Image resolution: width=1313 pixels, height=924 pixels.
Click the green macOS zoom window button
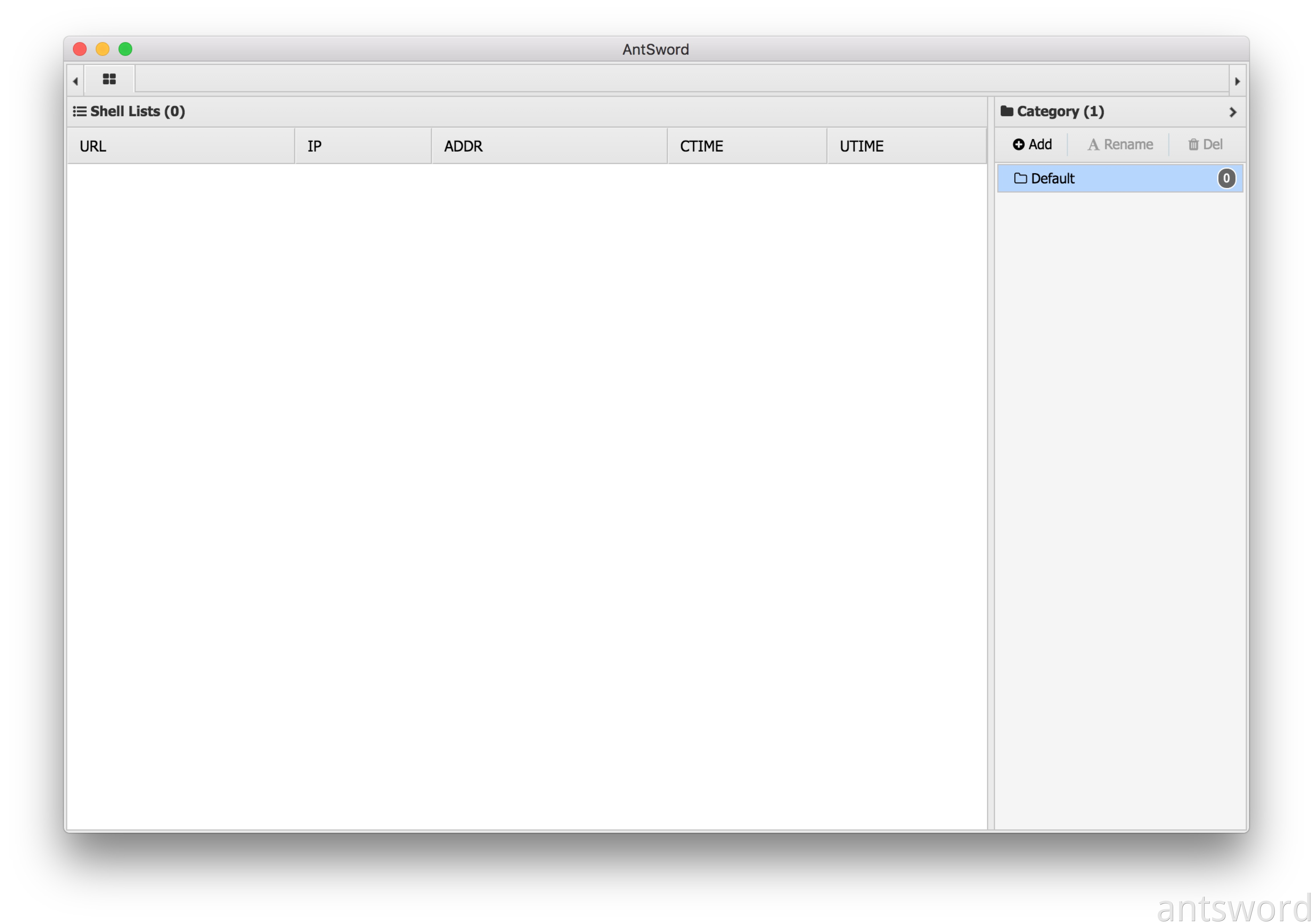click(125, 49)
